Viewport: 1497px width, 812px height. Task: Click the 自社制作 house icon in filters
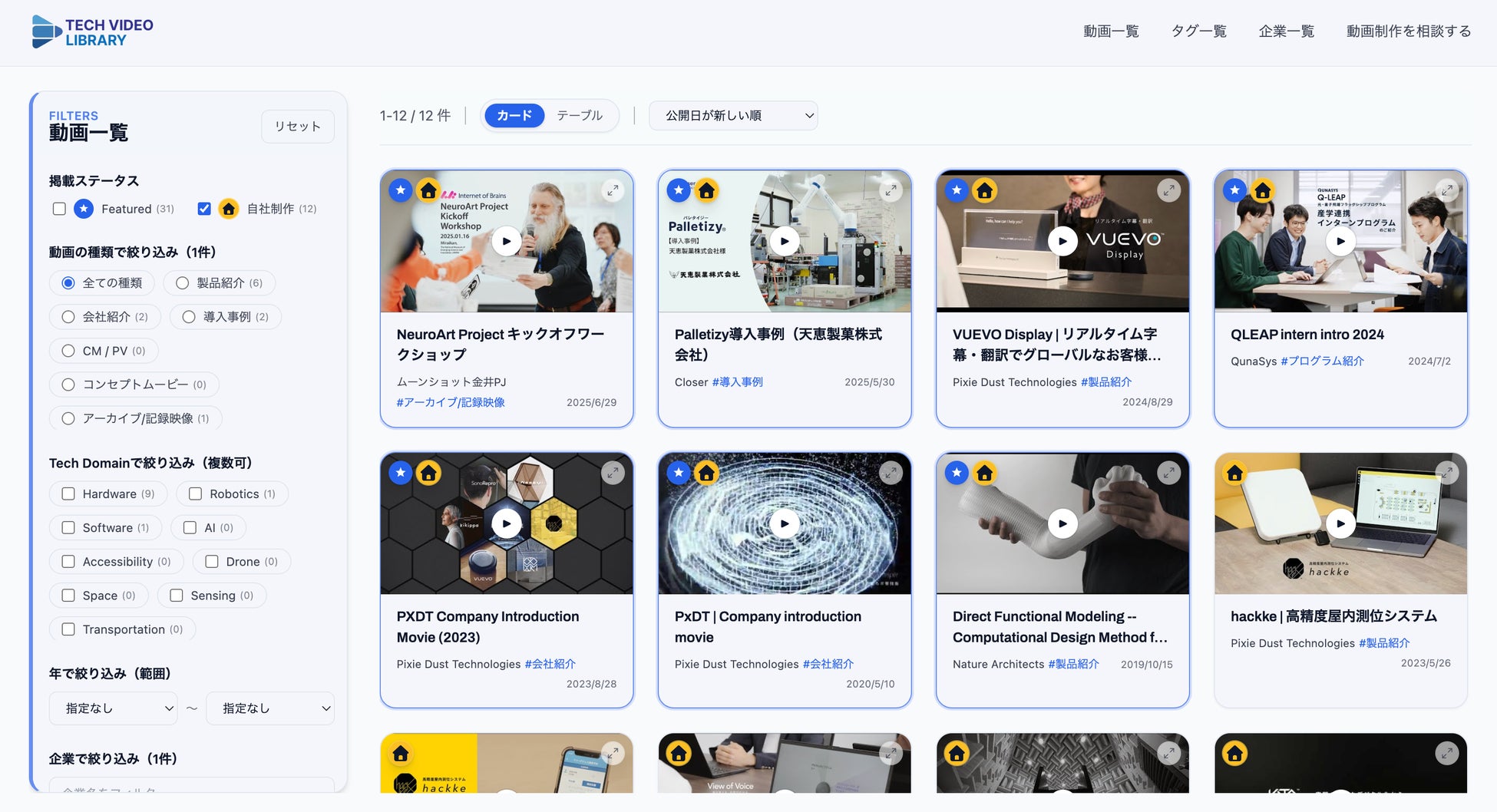pyautogui.click(x=229, y=209)
